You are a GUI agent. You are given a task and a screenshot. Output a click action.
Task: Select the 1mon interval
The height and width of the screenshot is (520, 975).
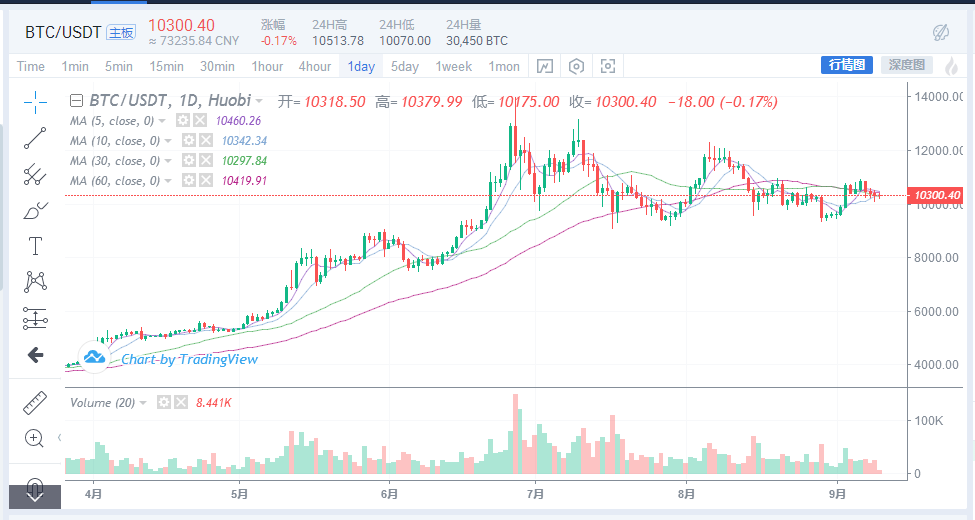click(504, 67)
